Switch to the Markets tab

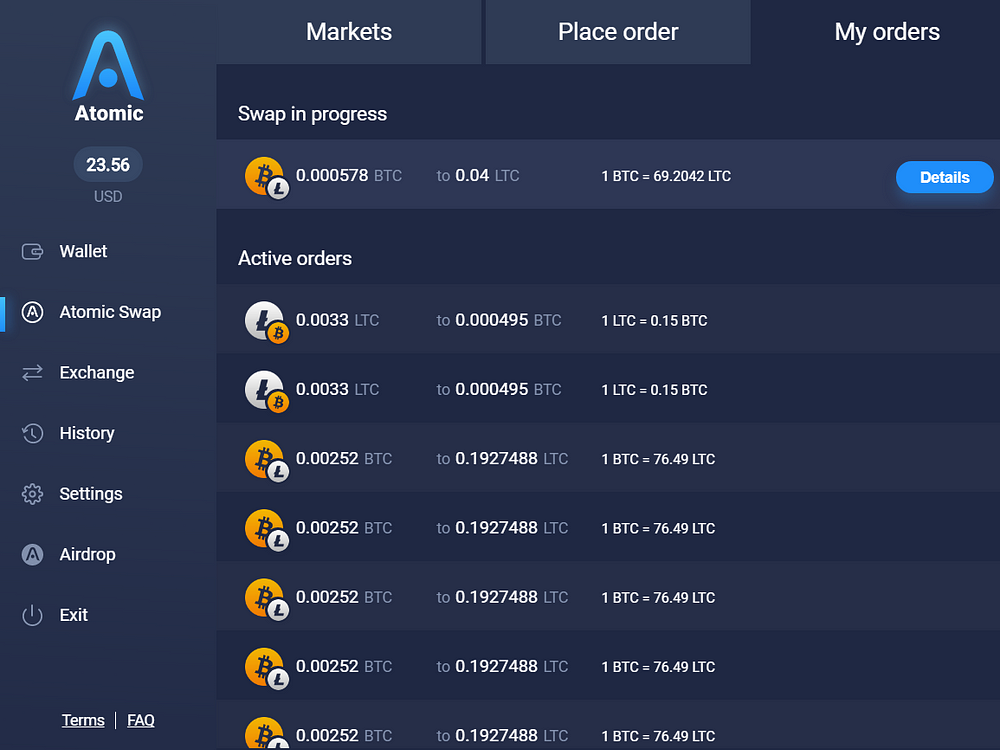tap(349, 32)
